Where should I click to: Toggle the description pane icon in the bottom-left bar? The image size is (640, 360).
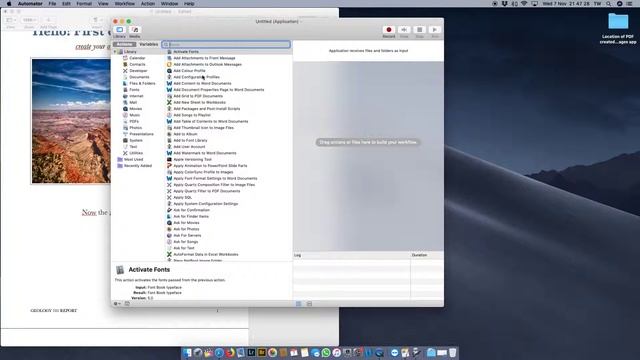(x=127, y=304)
